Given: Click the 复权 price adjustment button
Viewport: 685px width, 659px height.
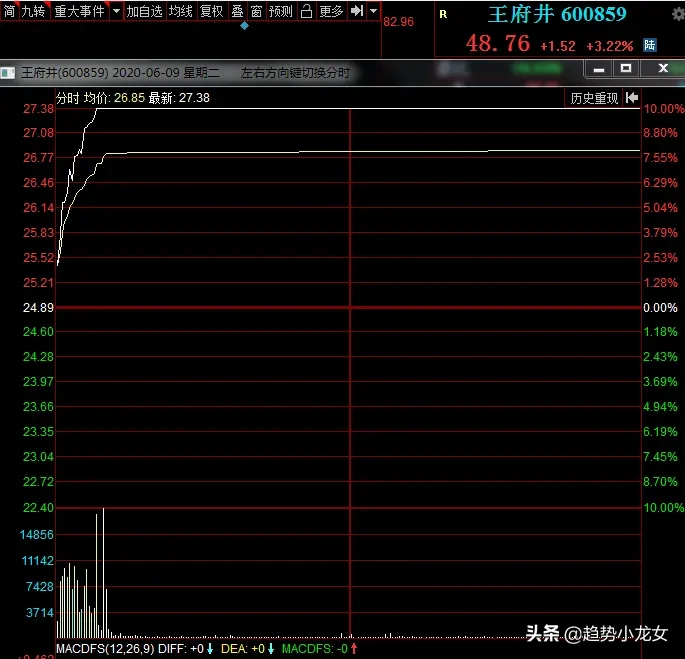Looking at the screenshot, I should tap(211, 11).
